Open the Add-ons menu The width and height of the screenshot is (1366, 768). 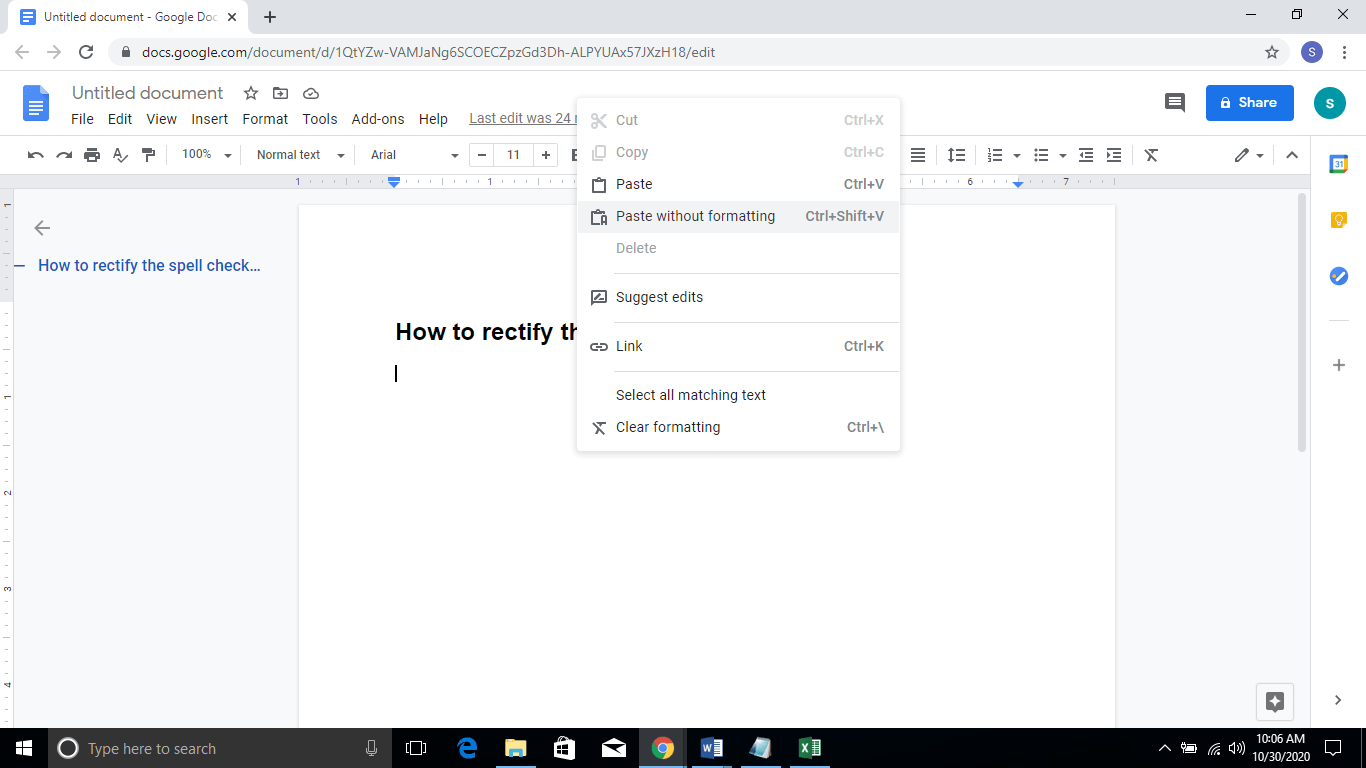coord(378,119)
